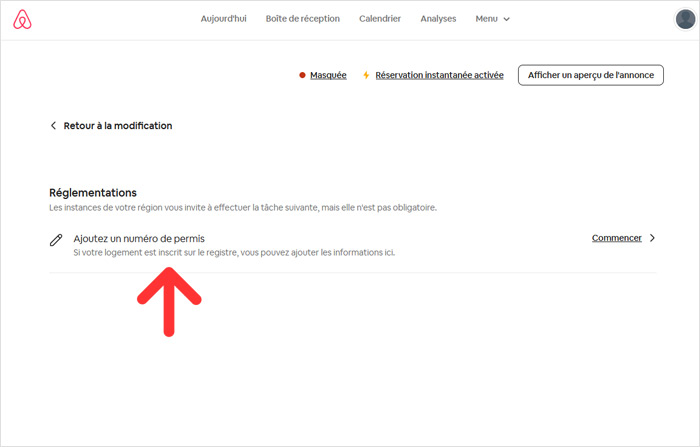Click Afficher un aperçu de l'annonce
Image resolution: width=700 pixels, height=447 pixels.
591,75
